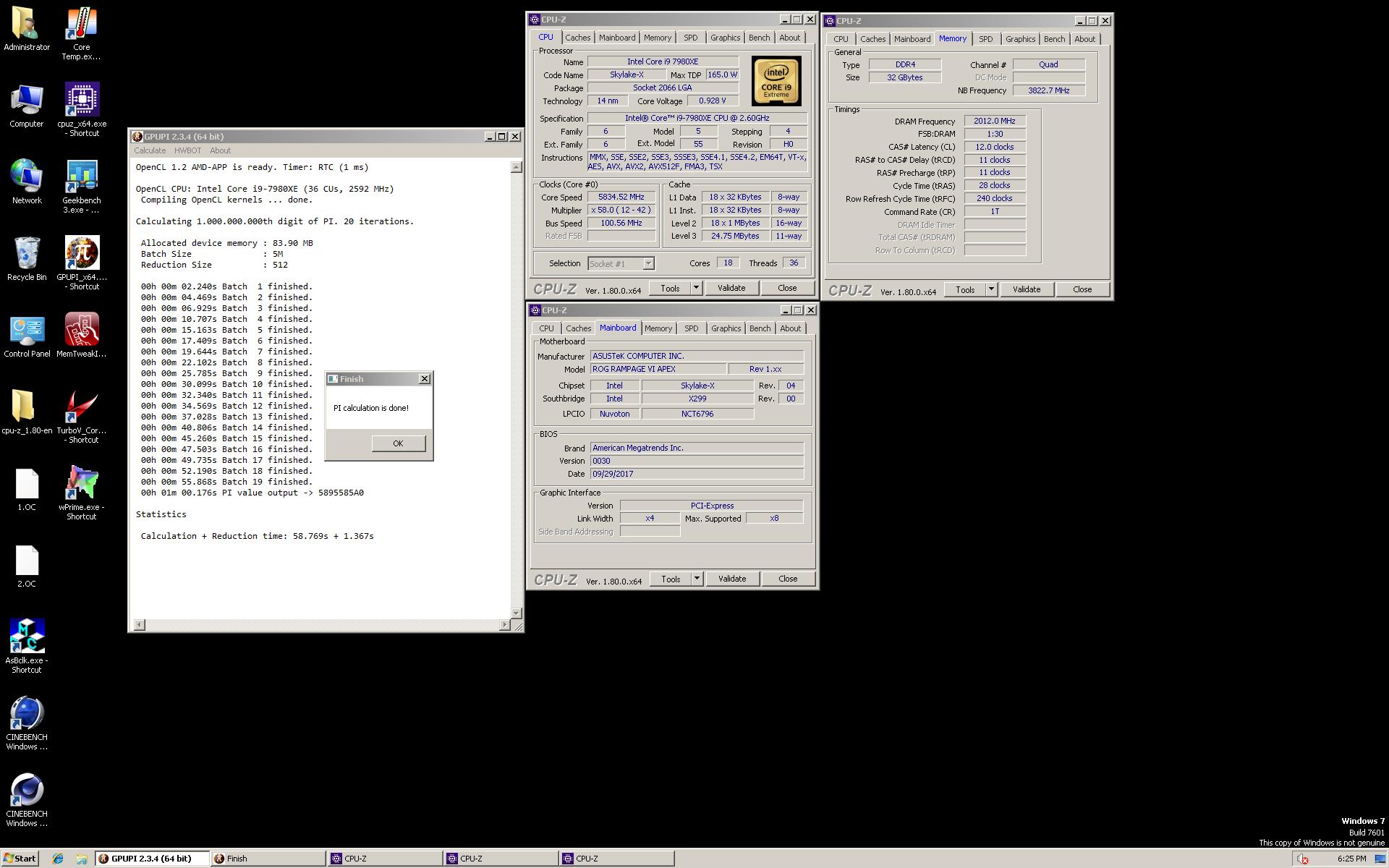Switch to Finish taskbar button
Viewport: 1389px width, 868px height.
pos(268,859)
